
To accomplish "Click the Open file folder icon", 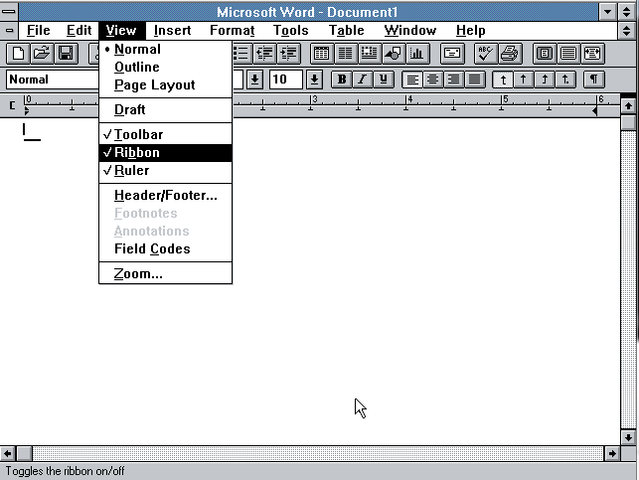I will [x=42, y=53].
